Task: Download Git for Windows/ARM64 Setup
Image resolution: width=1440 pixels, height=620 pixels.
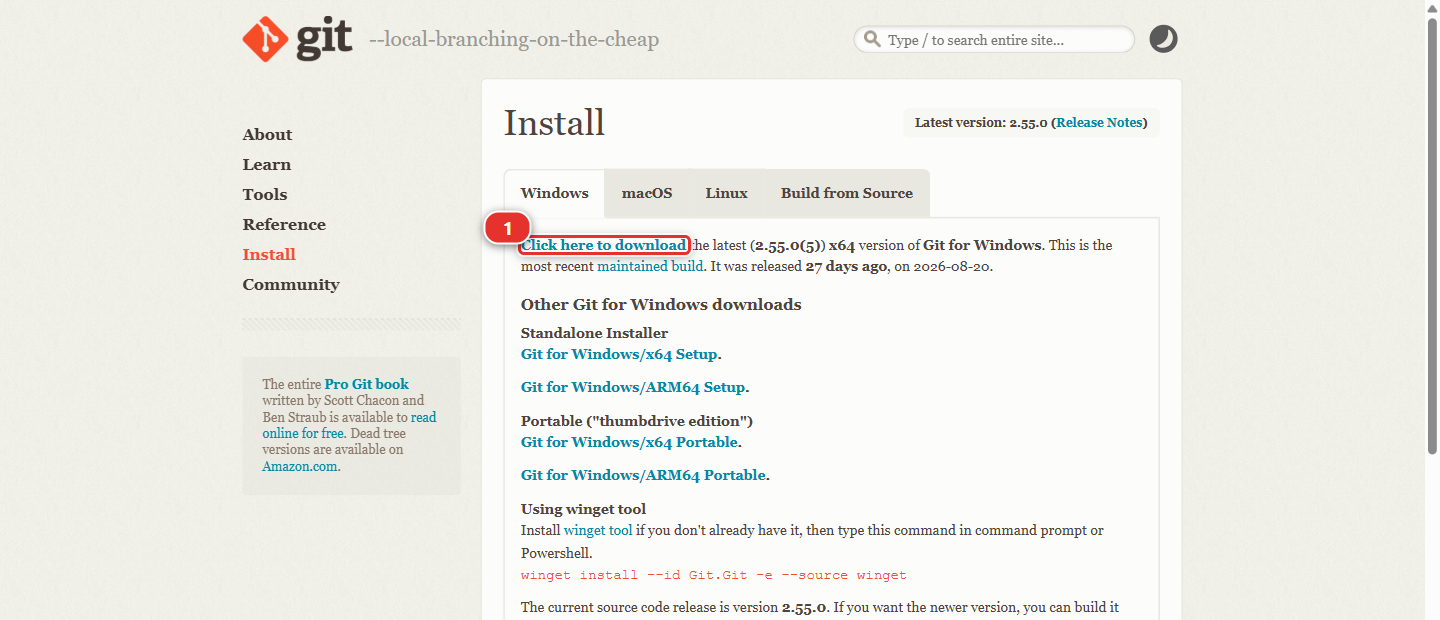Action: tap(633, 387)
